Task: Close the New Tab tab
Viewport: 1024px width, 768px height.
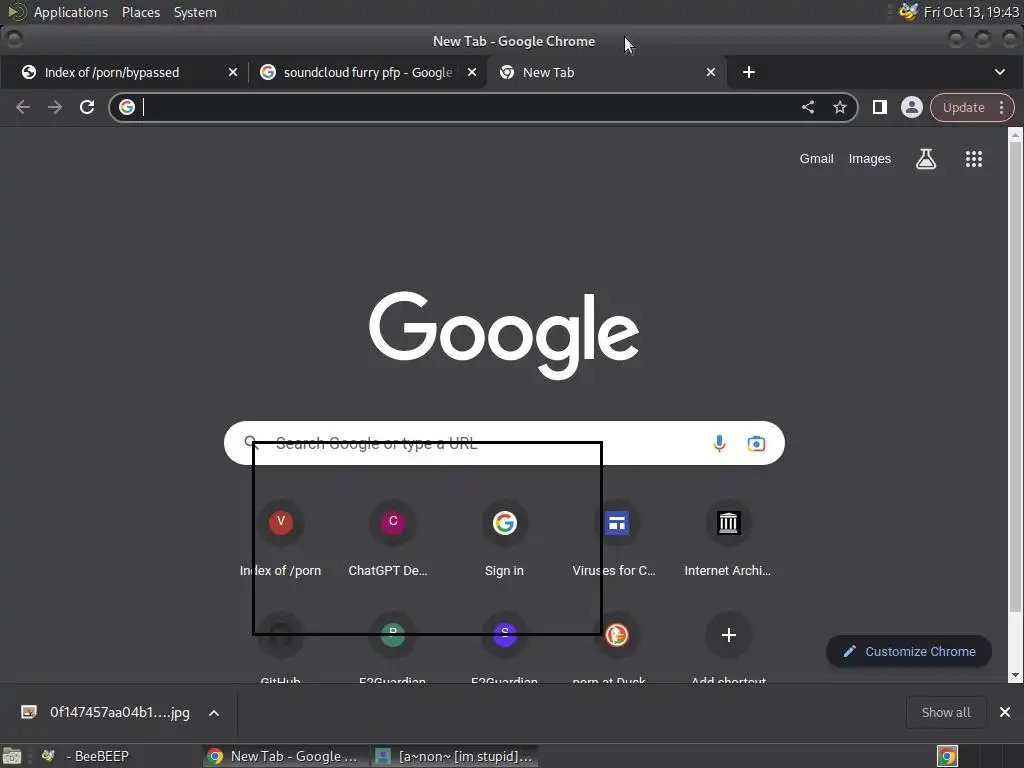Action: pos(711,72)
